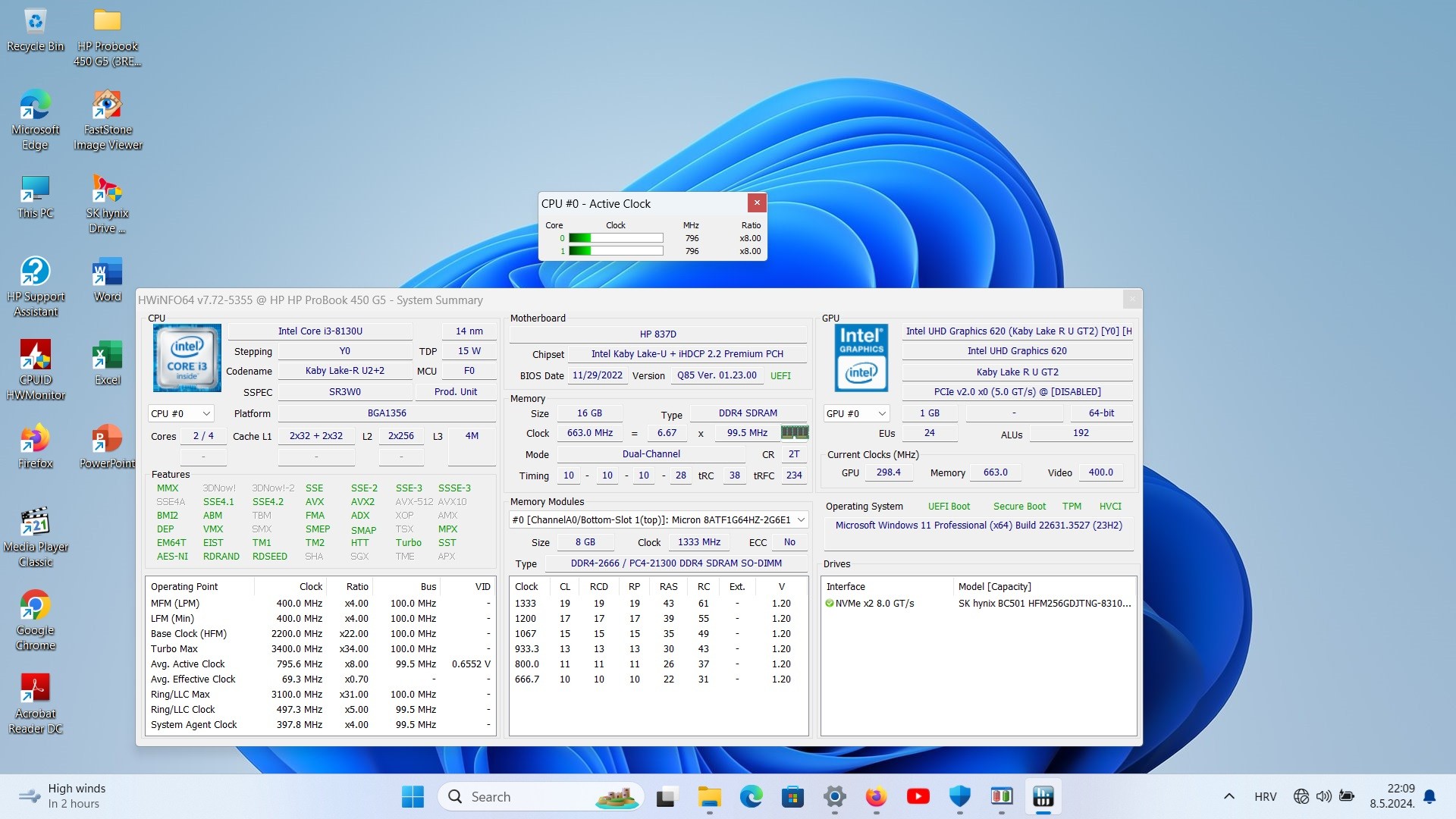Click the Intel Graphics GPU logo

pyautogui.click(x=861, y=358)
